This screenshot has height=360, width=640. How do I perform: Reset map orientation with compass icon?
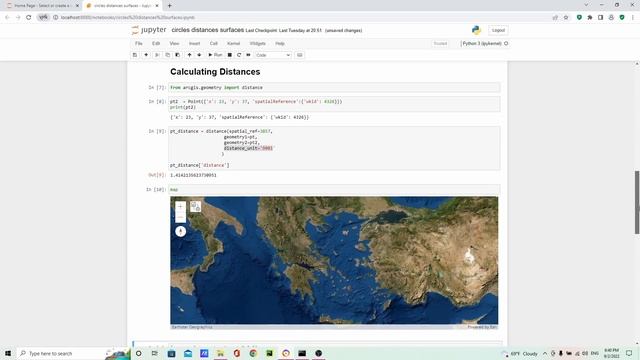[180, 231]
